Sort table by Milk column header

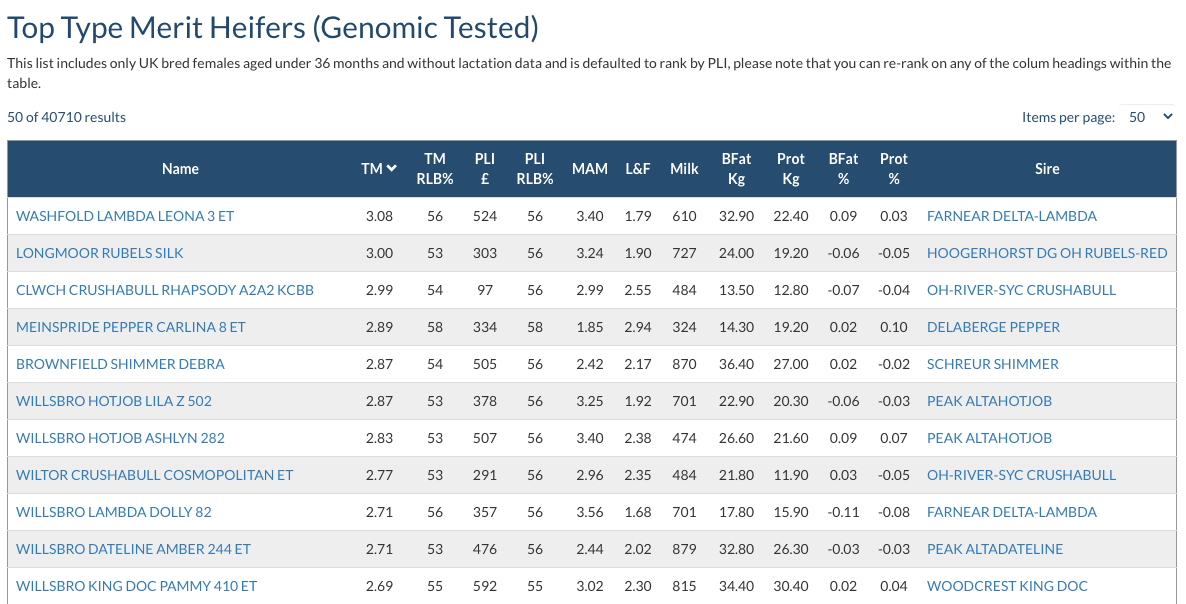click(x=684, y=169)
